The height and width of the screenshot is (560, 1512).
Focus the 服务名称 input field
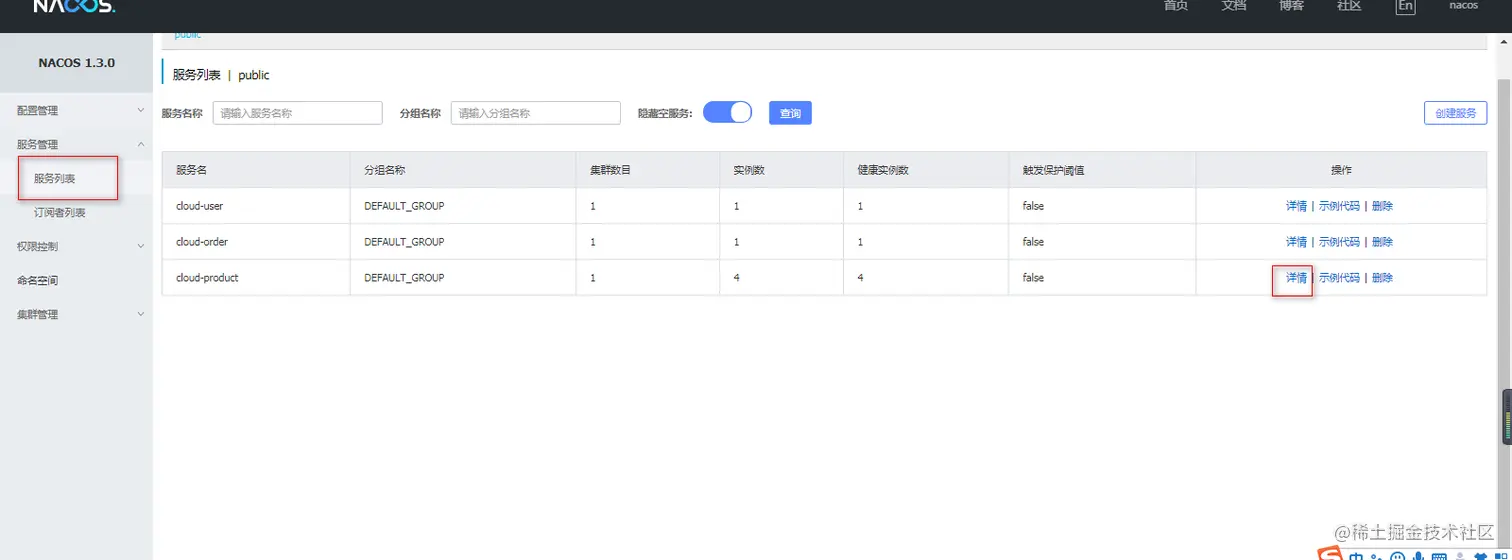[x=298, y=113]
